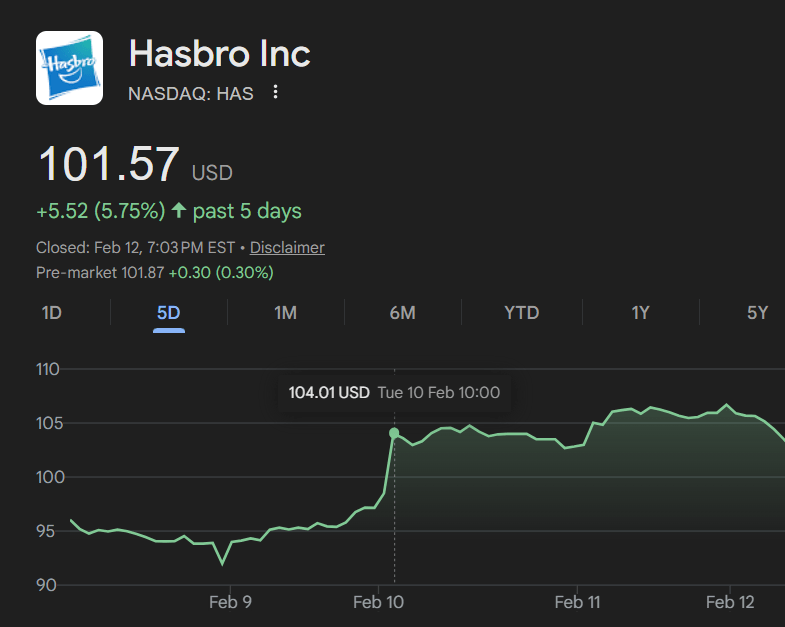
Task: Show the 1M price chart
Action: coord(285,313)
